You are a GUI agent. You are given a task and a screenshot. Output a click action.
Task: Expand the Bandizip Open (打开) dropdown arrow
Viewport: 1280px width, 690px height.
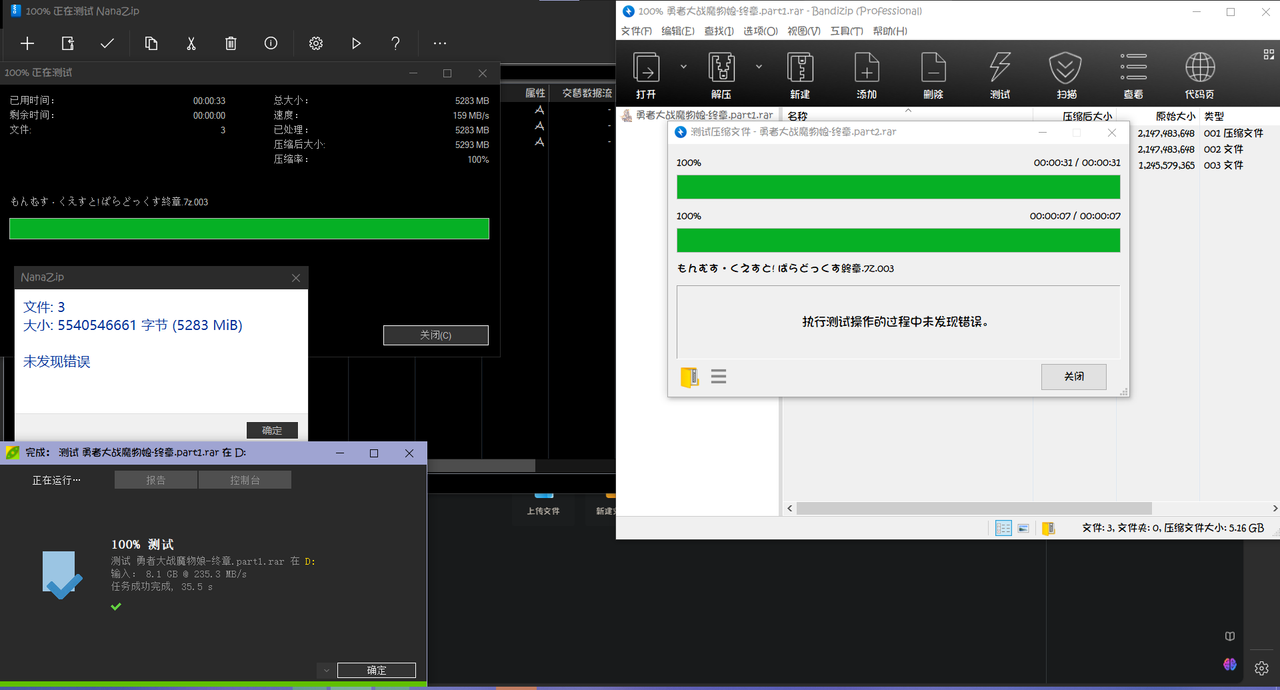point(684,66)
